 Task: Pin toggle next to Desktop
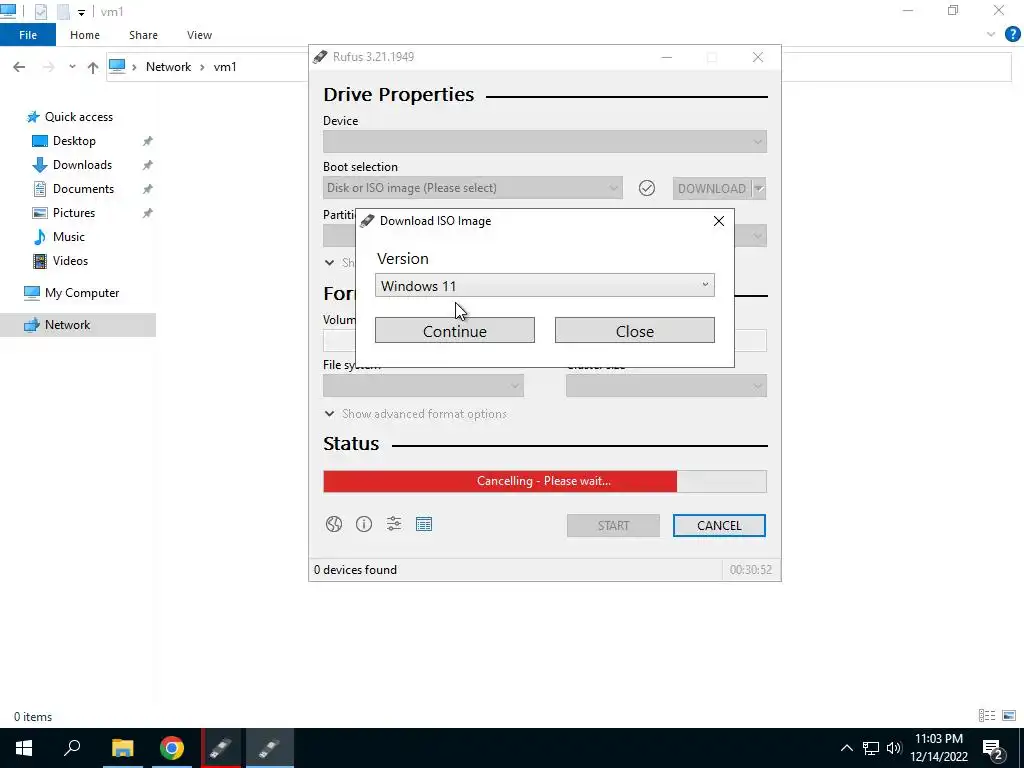148,141
